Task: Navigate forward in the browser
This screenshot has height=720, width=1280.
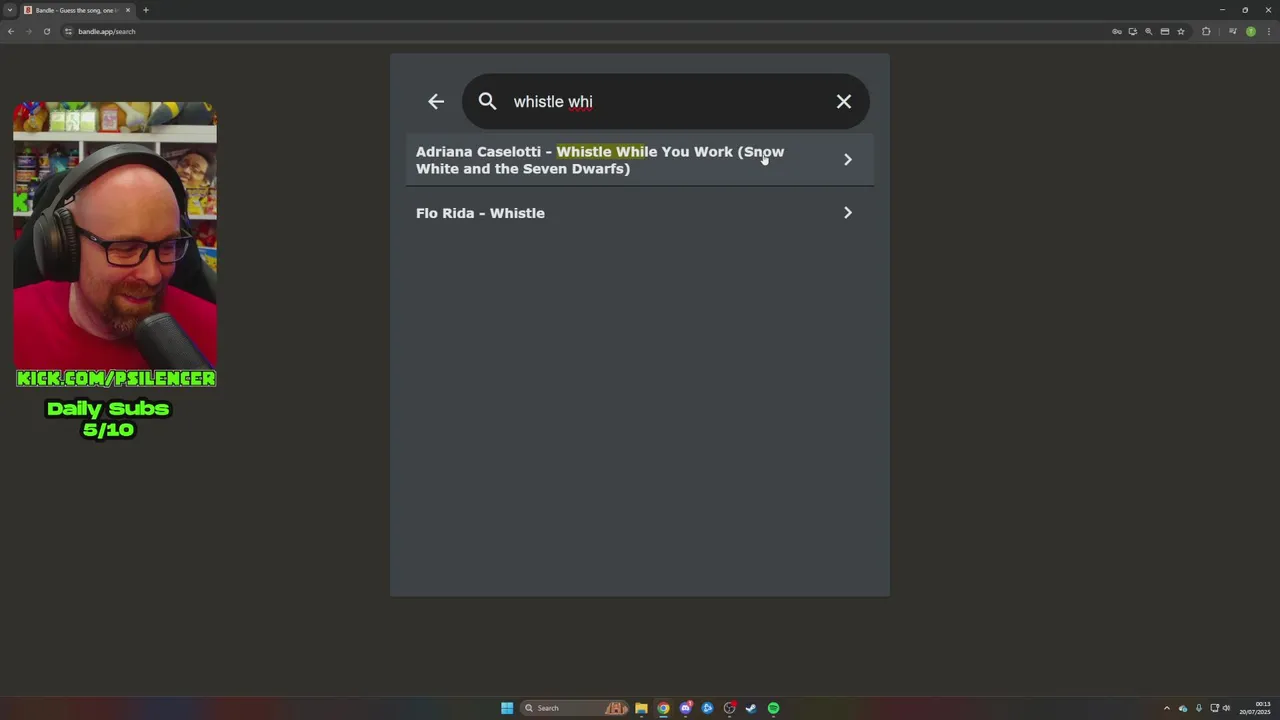Action: click(x=29, y=31)
